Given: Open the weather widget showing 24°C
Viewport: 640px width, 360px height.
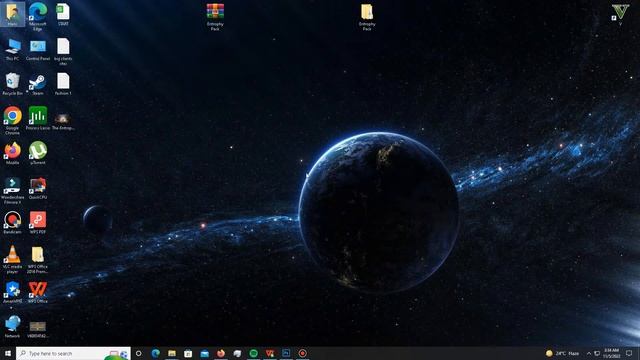Looking at the screenshot, I should (x=562, y=353).
